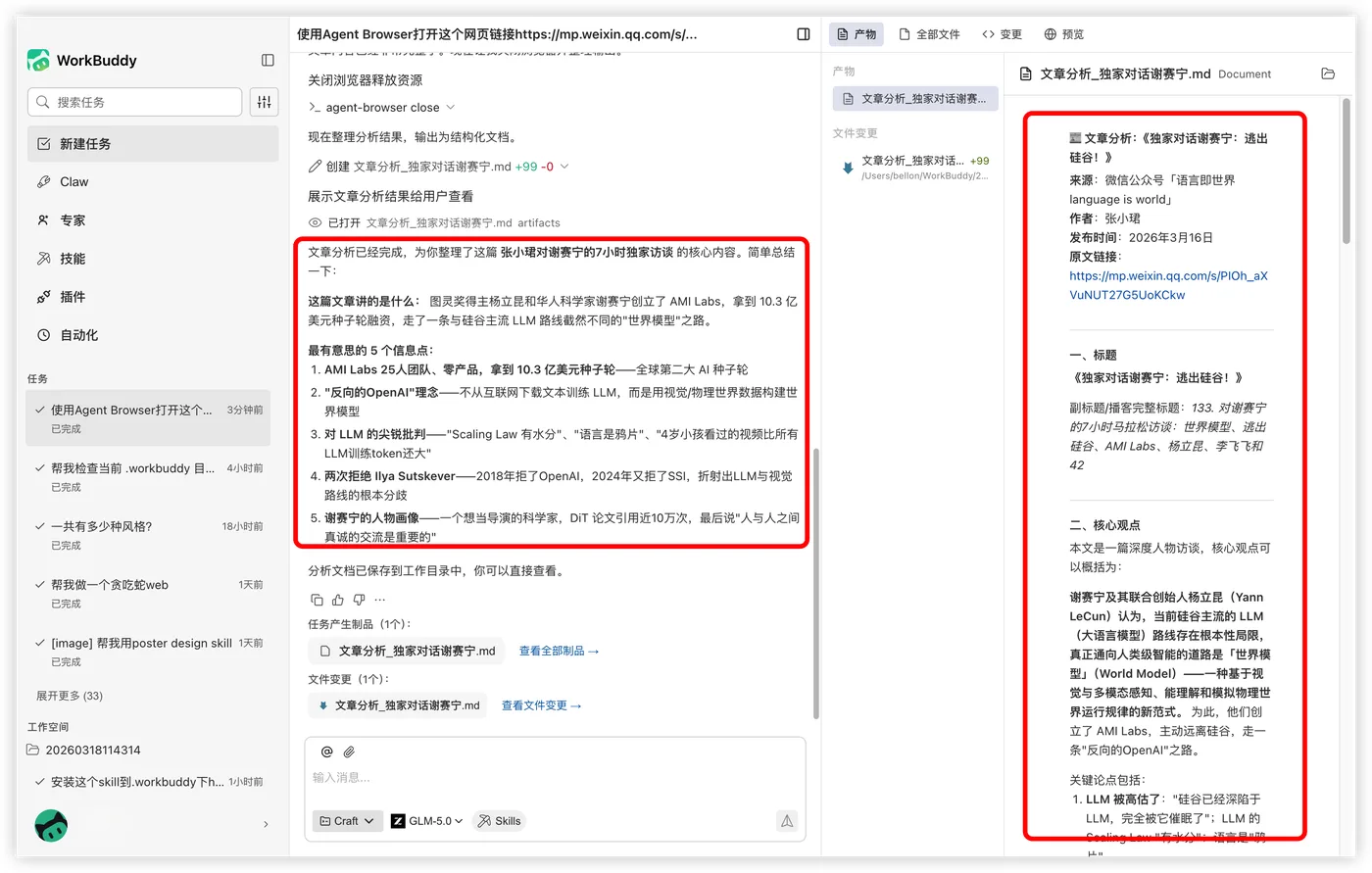Open the task filter settings icon

(264, 102)
